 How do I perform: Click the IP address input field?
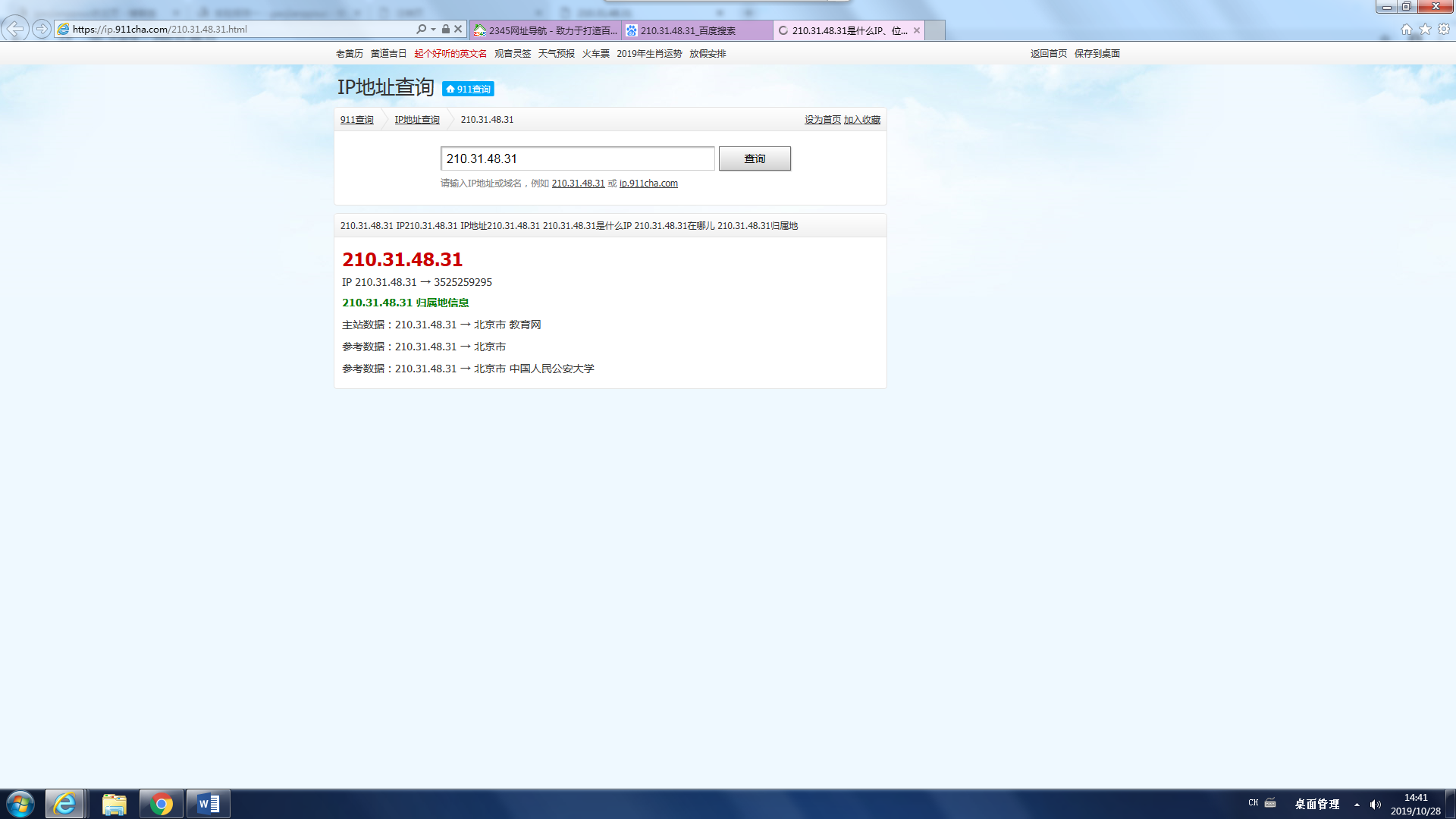click(x=577, y=158)
